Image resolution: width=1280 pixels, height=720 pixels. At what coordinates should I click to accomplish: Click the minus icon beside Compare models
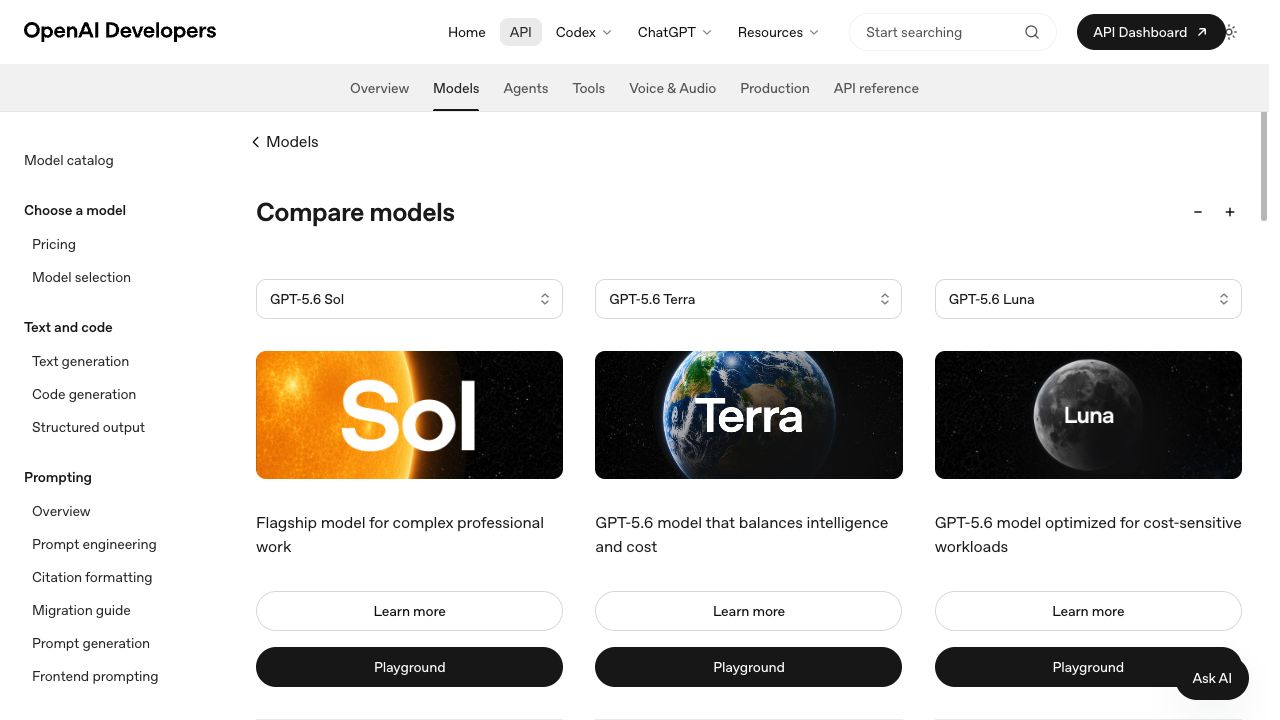click(x=1198, y=212)
